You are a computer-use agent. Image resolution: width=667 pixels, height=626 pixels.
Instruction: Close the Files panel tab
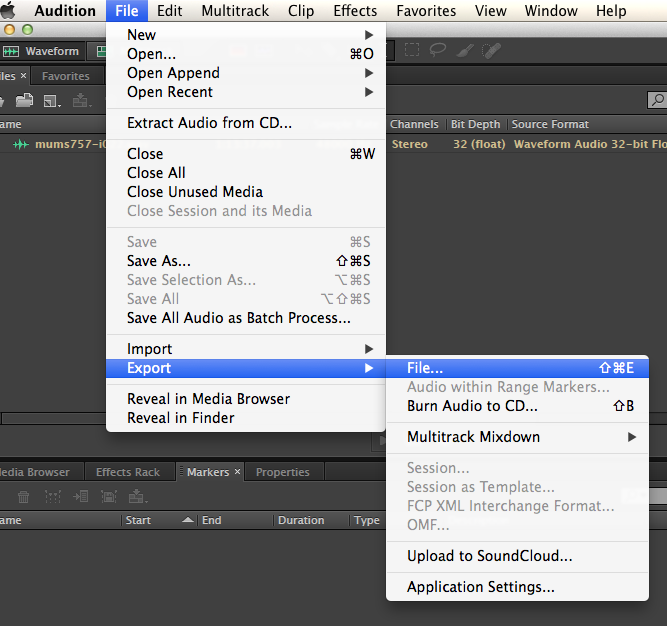coord(23,76)
